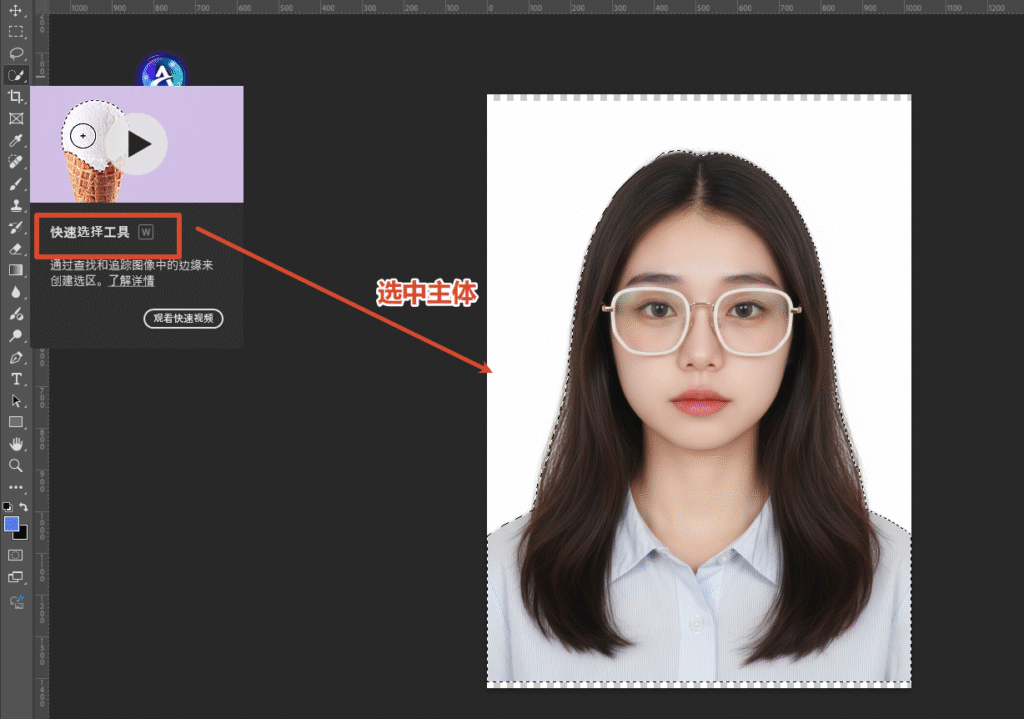Viewport: 1024px width, 719px height.
Task: Select the Rectangle shape tool
Action: tap(16, 422)
